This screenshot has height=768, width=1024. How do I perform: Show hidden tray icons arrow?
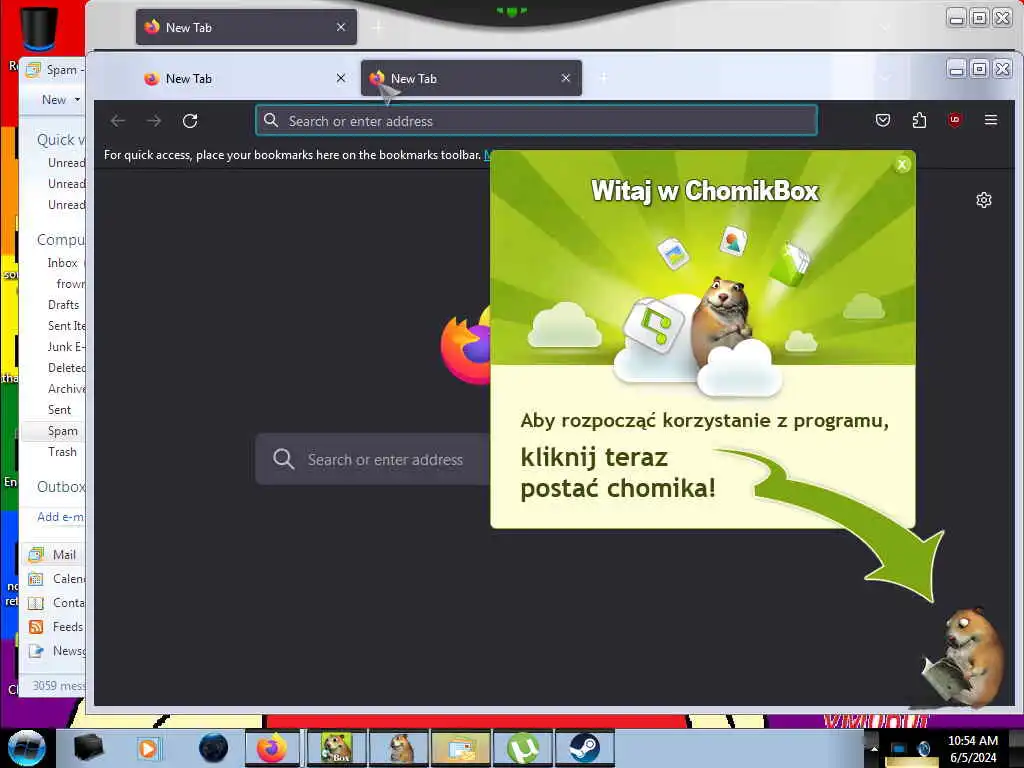[874, 749]
